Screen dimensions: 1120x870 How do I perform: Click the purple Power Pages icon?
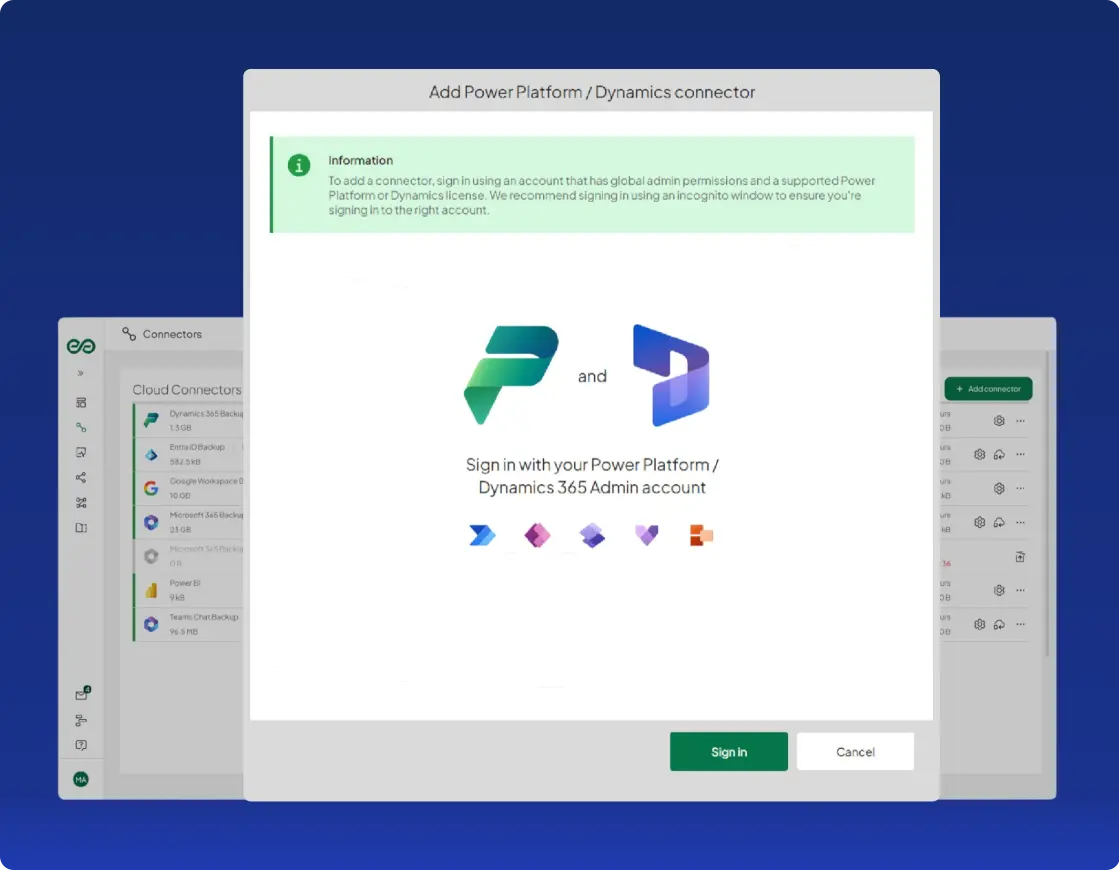point(592,535)
